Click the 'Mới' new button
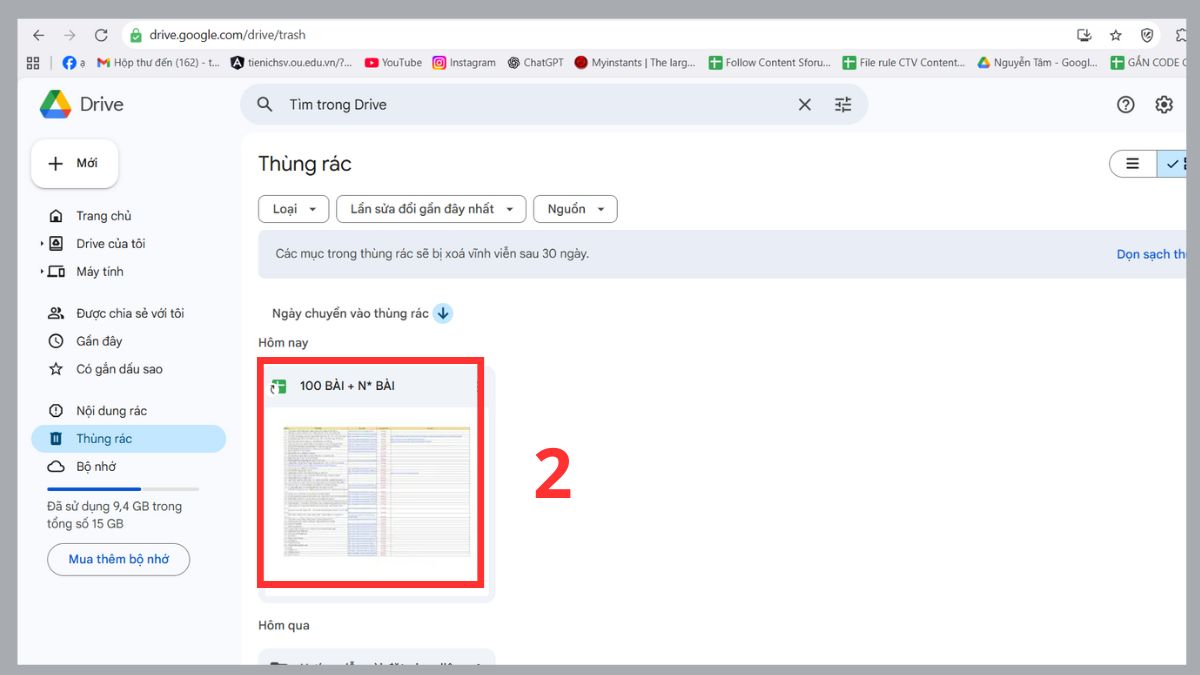The height and width of the screenshot is (675, 1200). point(75,163)
